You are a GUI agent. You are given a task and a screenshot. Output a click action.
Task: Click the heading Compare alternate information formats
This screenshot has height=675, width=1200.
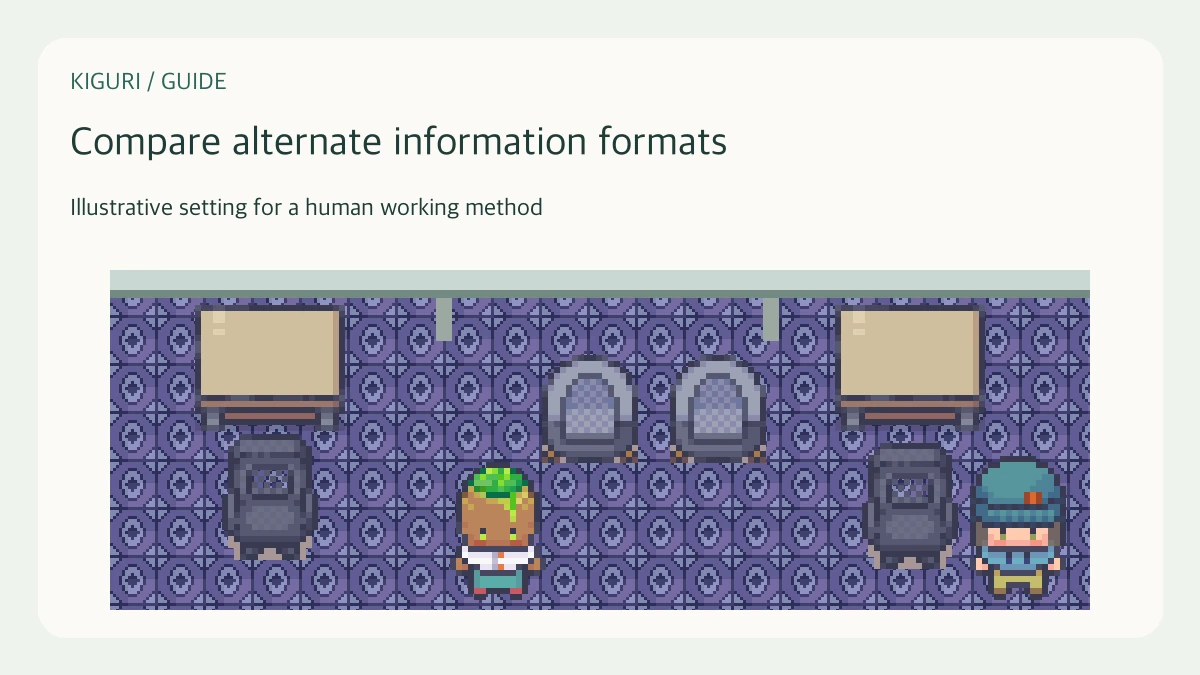(398, 142)
